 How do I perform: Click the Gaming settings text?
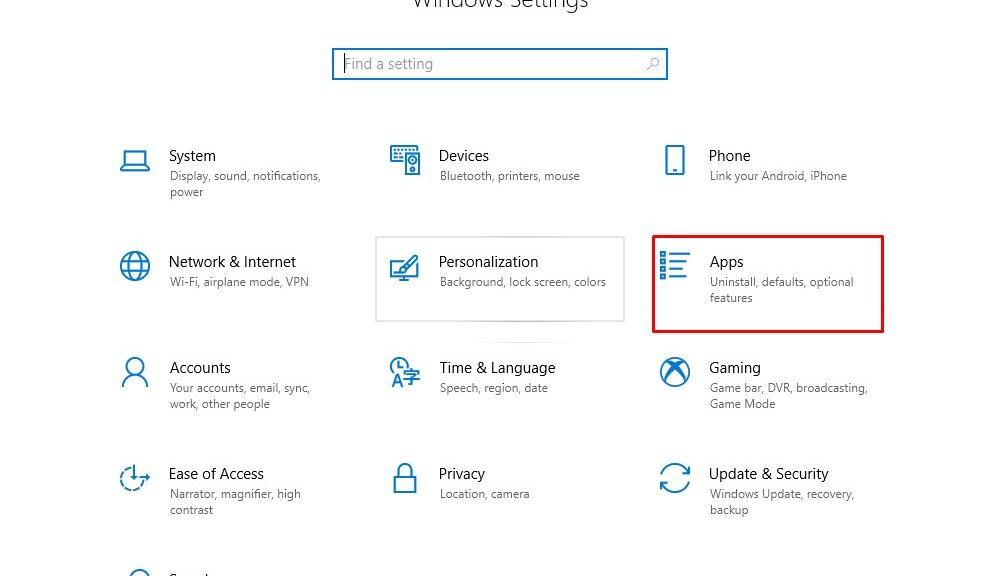point(735,367)
